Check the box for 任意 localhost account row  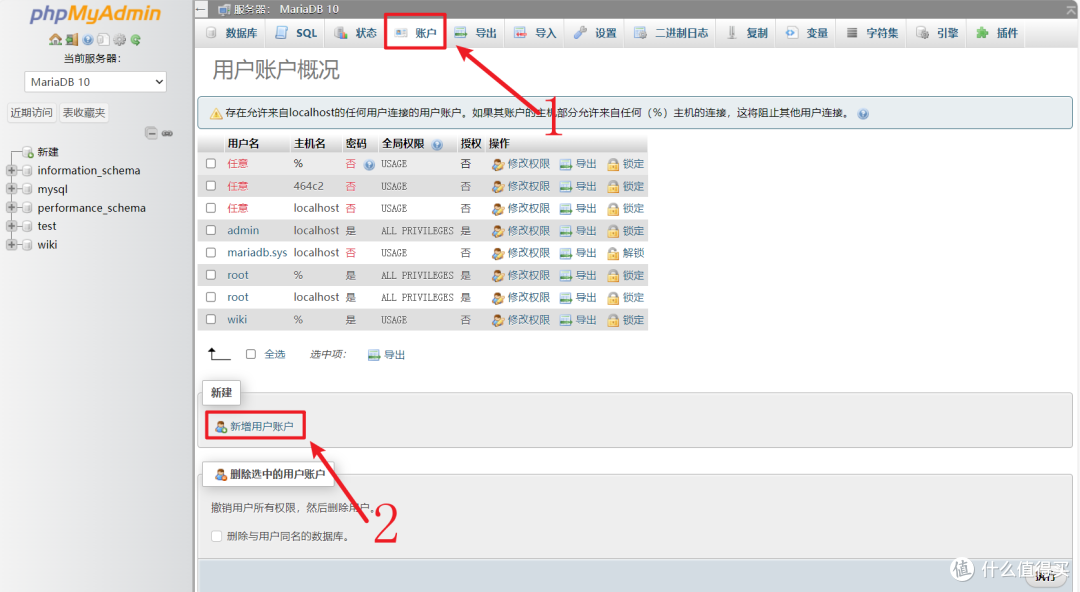(211, 207)
